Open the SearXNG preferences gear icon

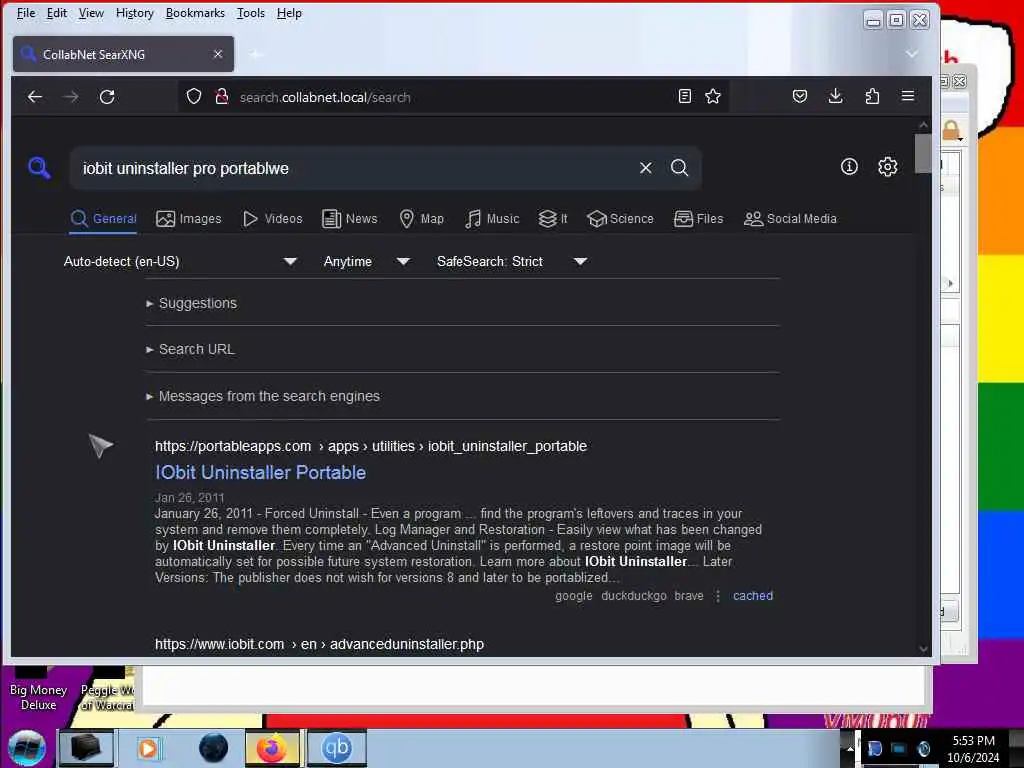pyautogui.click(x=887, y=167)
